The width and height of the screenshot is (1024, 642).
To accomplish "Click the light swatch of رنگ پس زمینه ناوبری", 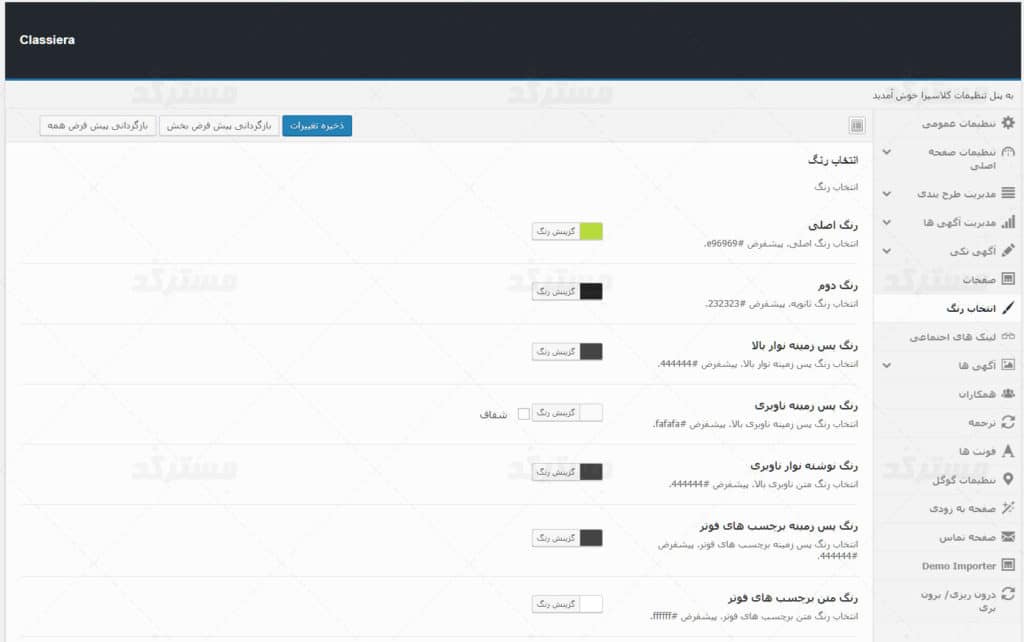I will [x=591, y=413].
